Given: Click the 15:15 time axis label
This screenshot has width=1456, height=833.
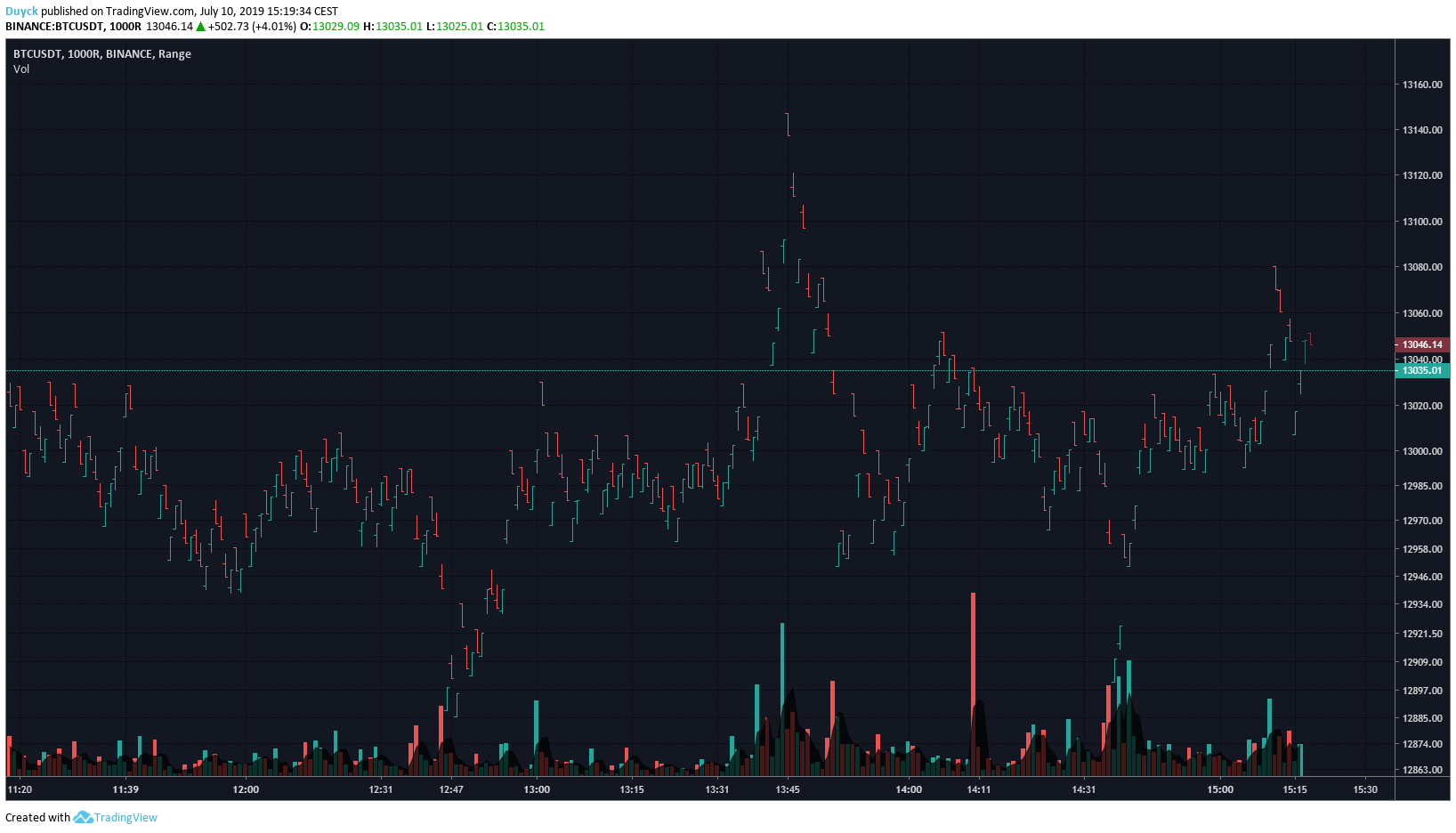Looking at the screenshot, I should pos(1295,789).
